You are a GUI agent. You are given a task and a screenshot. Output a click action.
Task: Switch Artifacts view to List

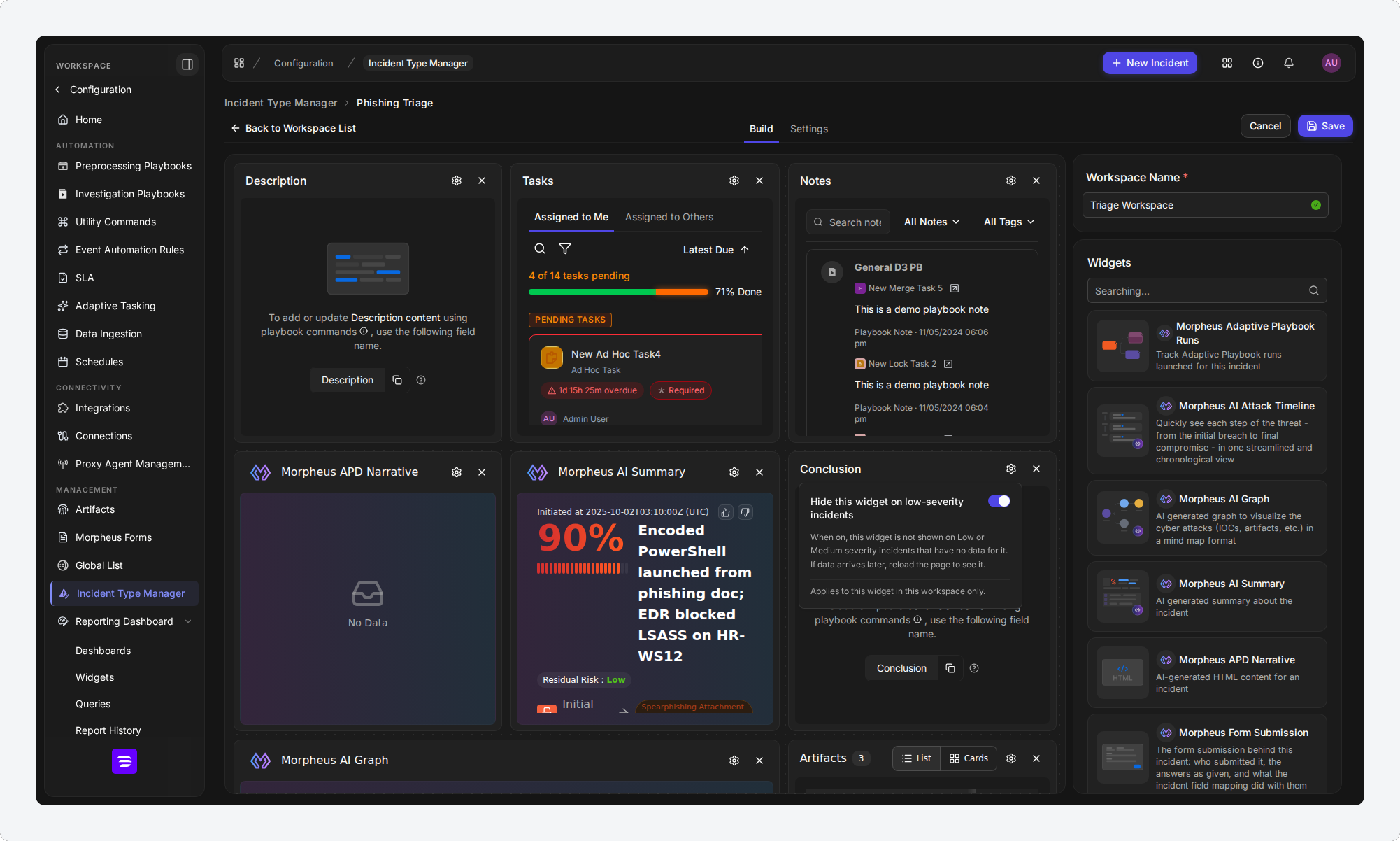pos(917,758)
